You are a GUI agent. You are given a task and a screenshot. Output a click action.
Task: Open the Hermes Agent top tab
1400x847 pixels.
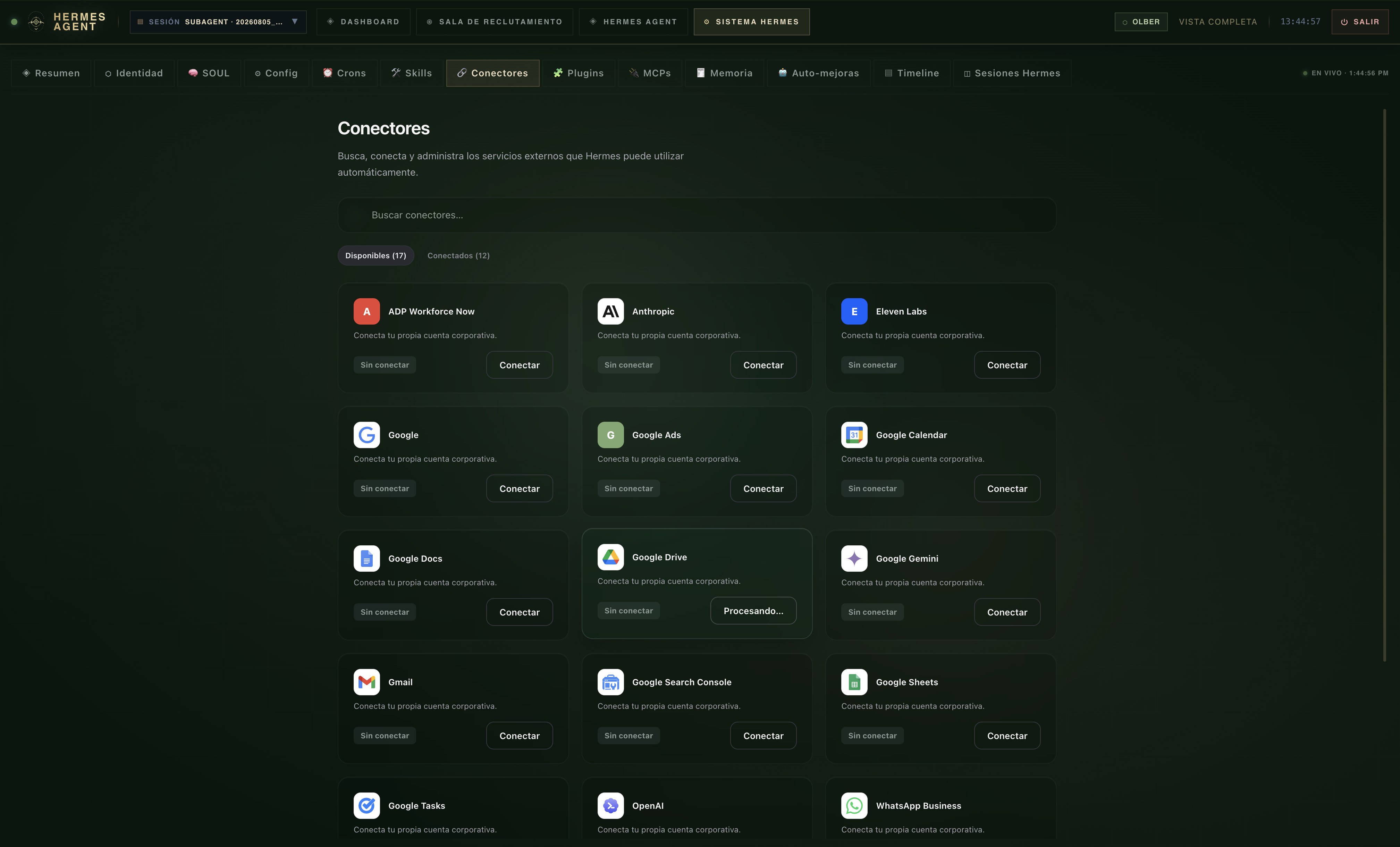tap(633, 22)
